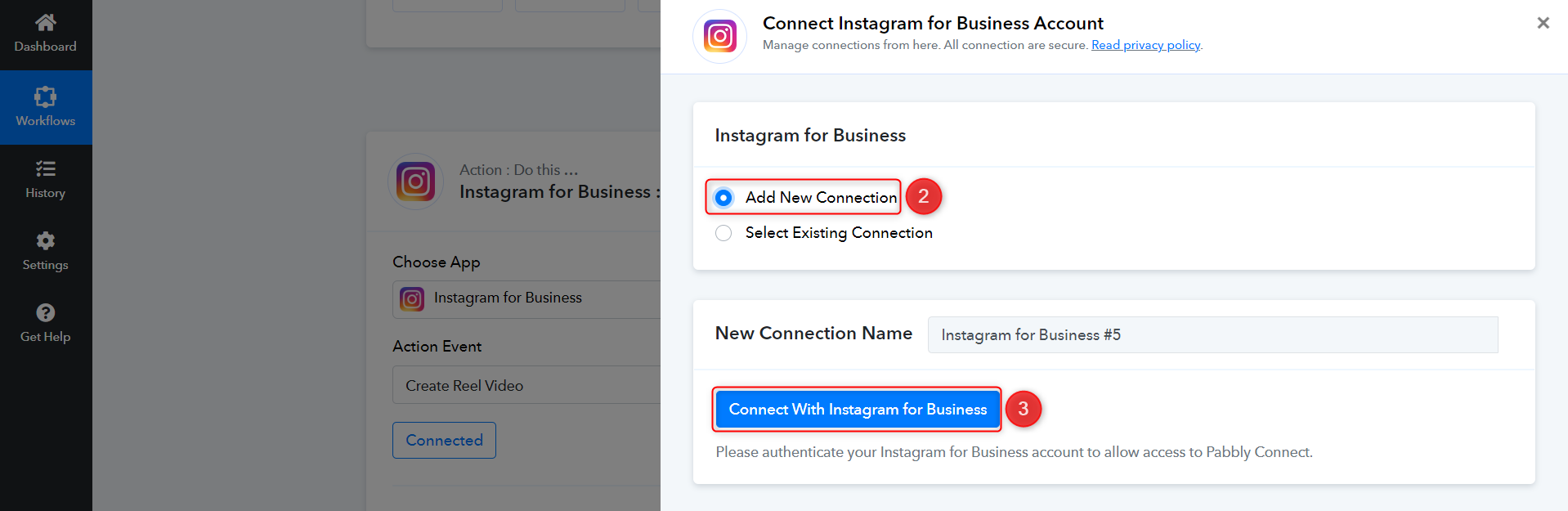
Task: Click the Instagram logo in dialog header
Action: pos(719,36)
